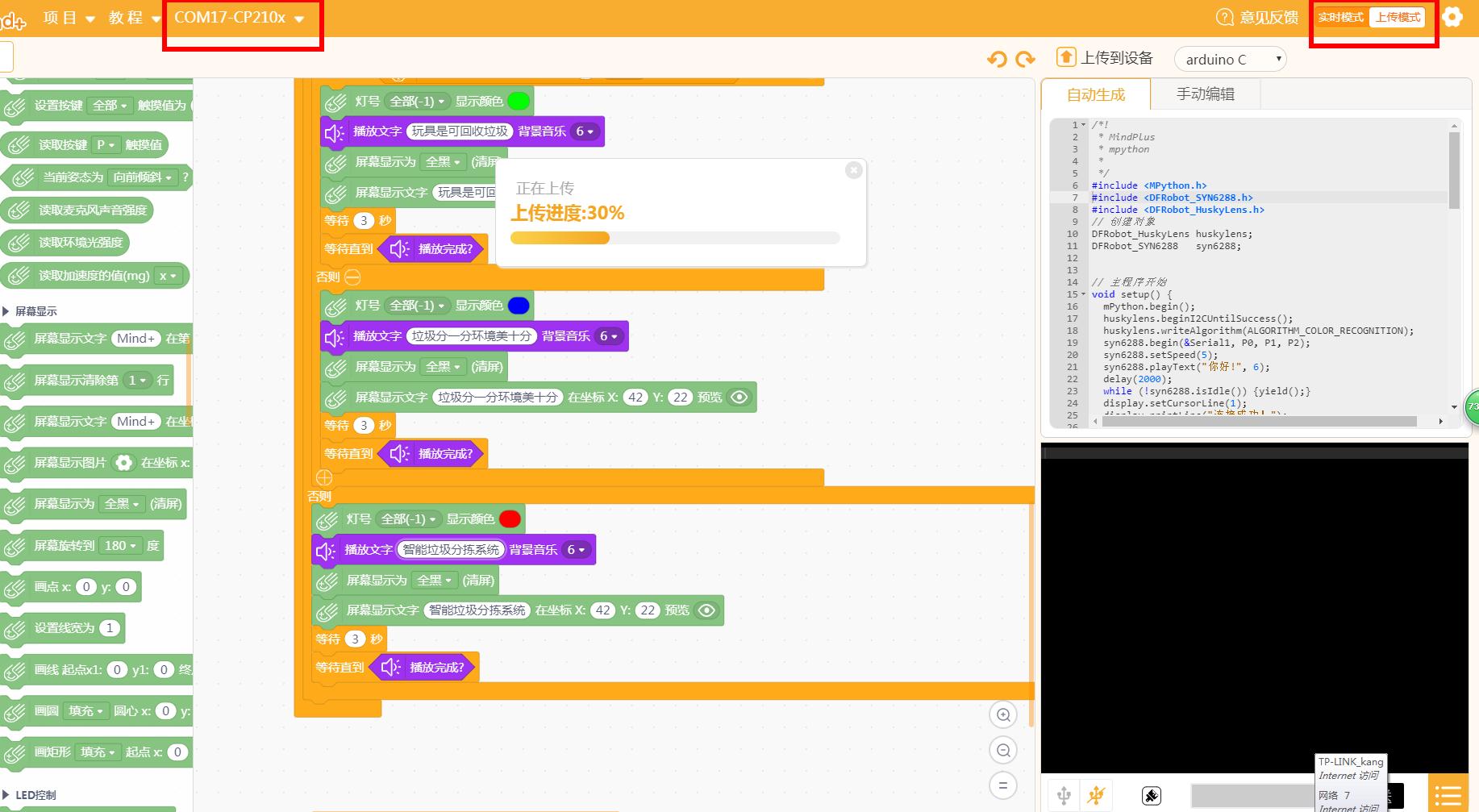This screenshot has height=812, width=1479.
Task: Pick the blue color swatch on light block
Action: pos(519,306)
